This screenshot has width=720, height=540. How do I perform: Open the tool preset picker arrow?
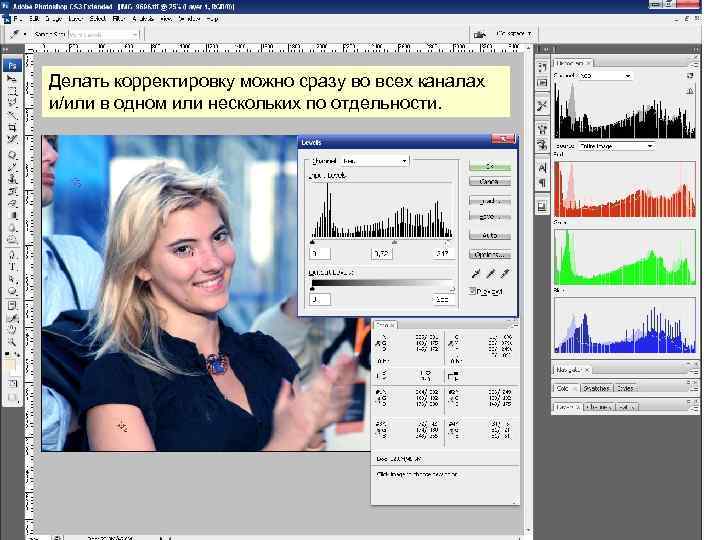point(25,34)
